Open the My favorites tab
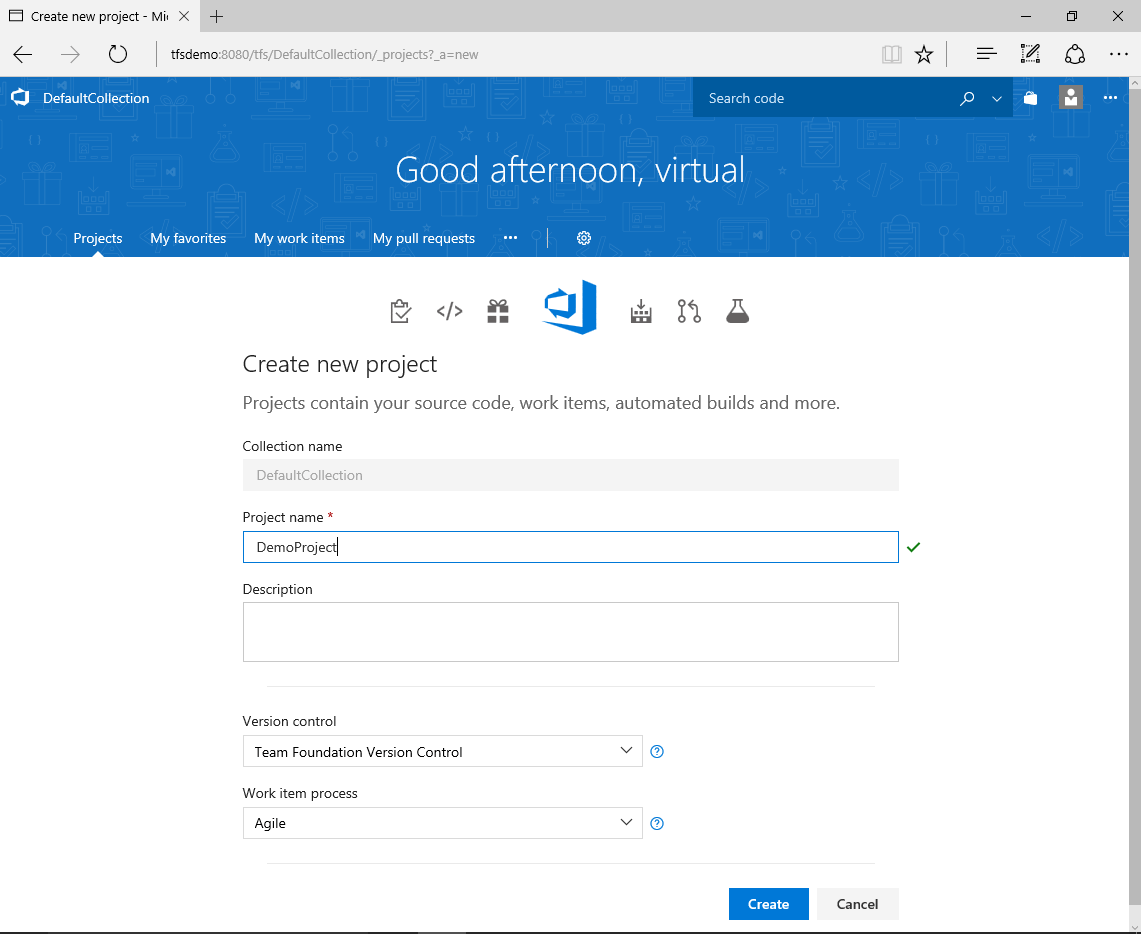 (x=188, y=238)
